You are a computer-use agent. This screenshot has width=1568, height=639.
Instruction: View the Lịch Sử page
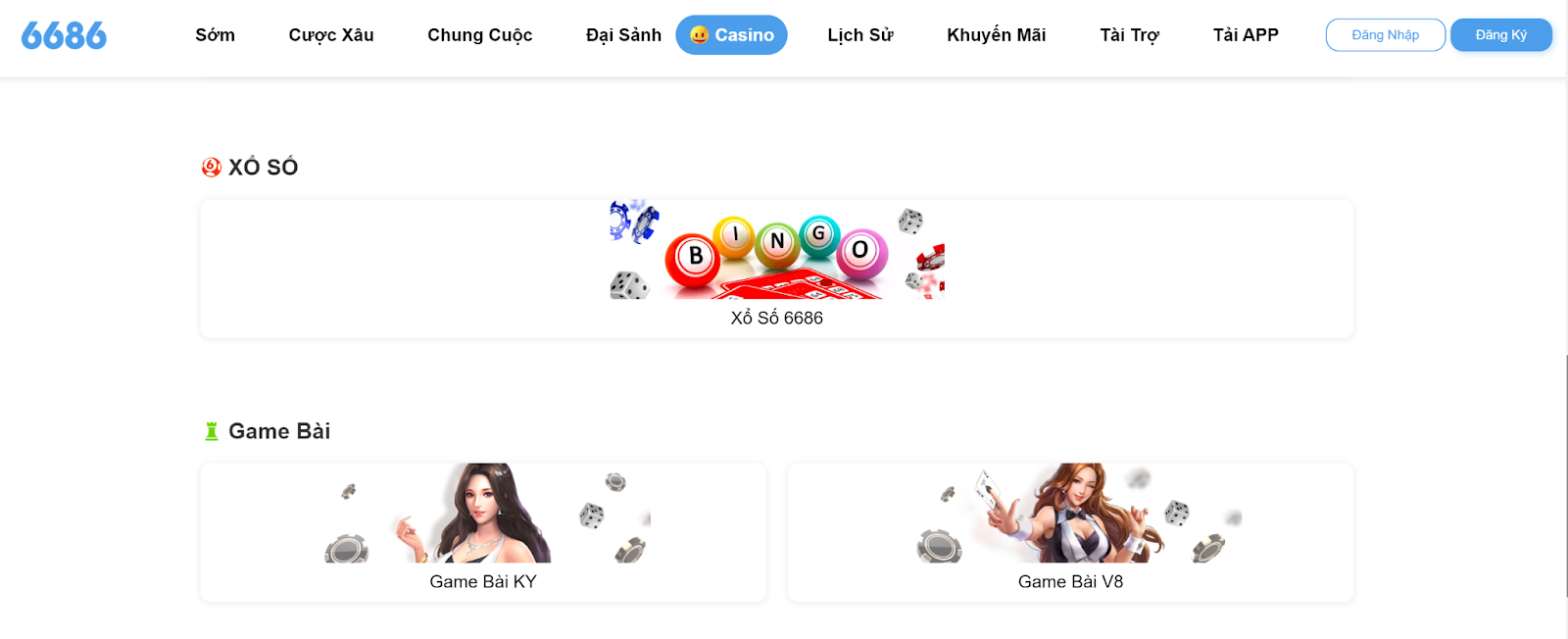[860, 35]
